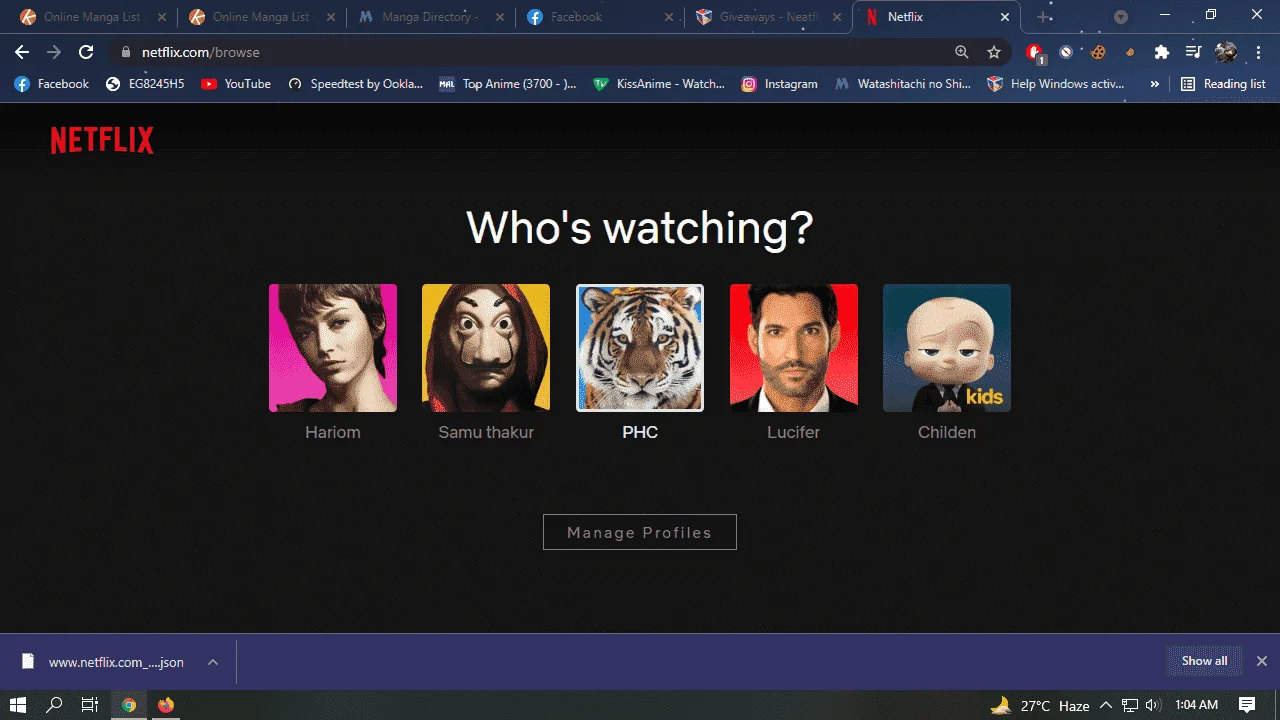
Task: Select the Hariom profile avatar
Action: pos(333,348)
